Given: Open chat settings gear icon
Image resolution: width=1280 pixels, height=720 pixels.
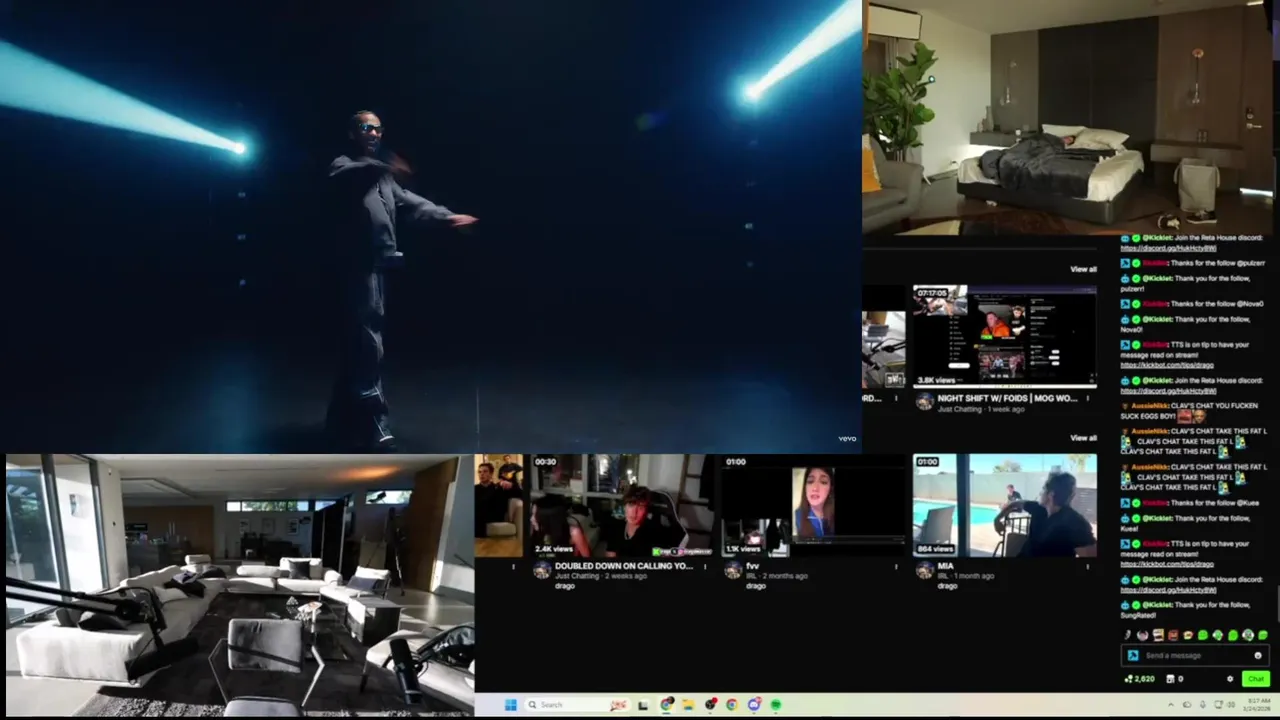Looking at the screenshot, I should tap(1230, 679).
